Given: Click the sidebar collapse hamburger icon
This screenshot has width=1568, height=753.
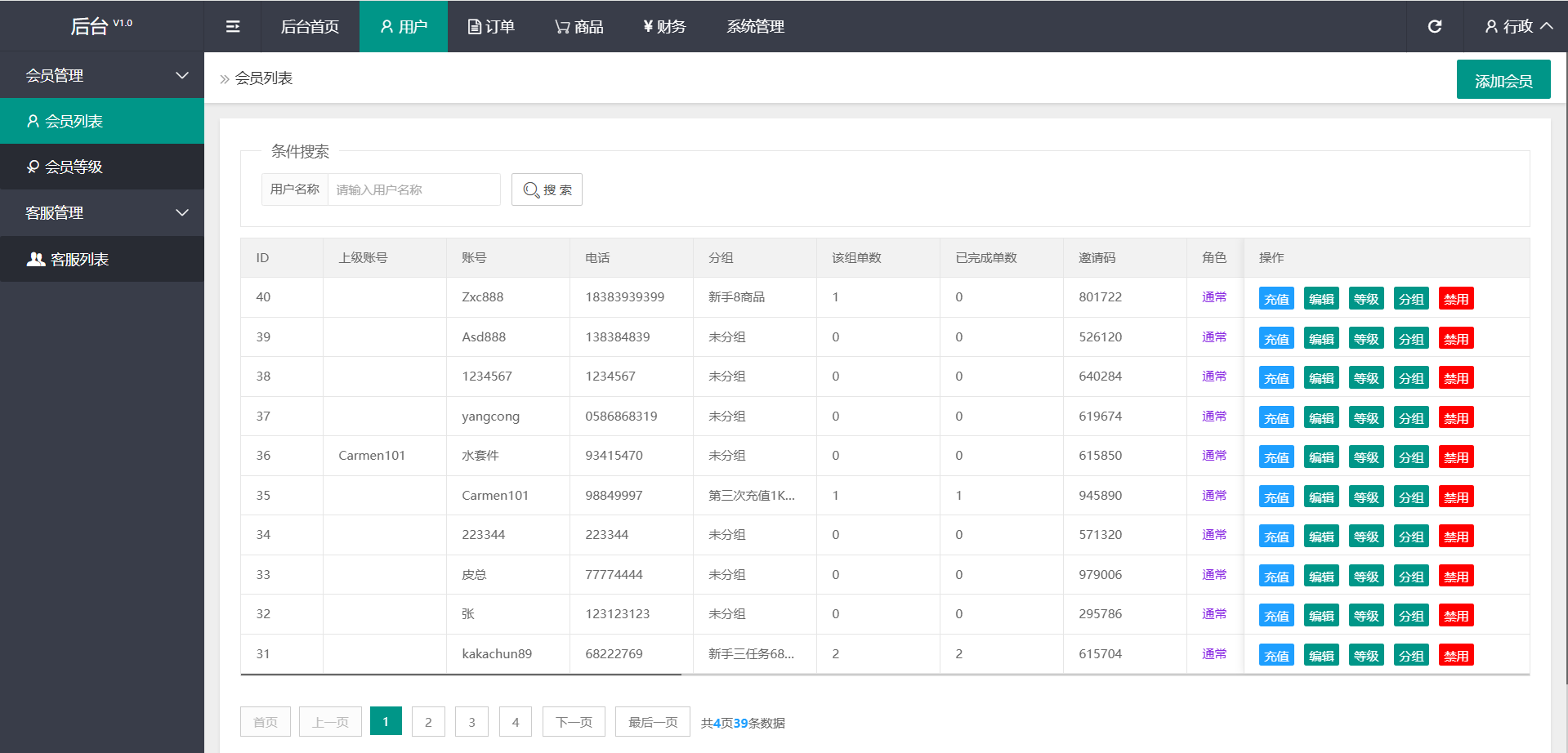Looking at the screenshot, I should [x=233, y=27].
